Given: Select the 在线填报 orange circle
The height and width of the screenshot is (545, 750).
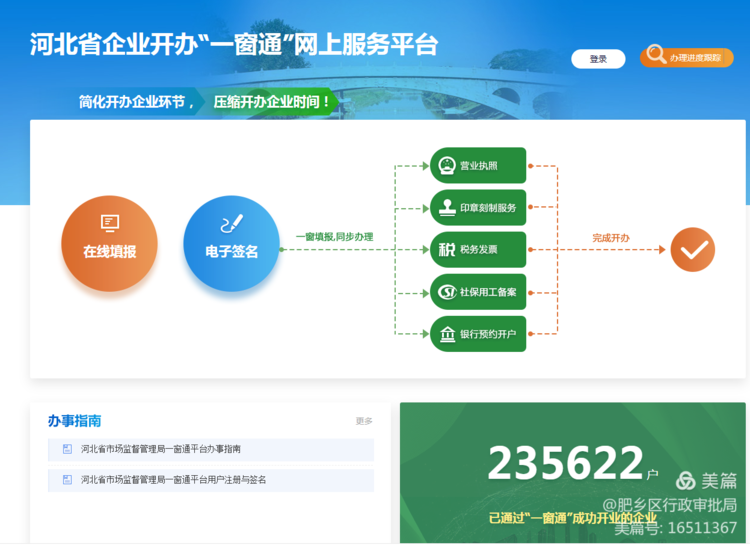Looking at the screenshot, I should pos(109,243).
